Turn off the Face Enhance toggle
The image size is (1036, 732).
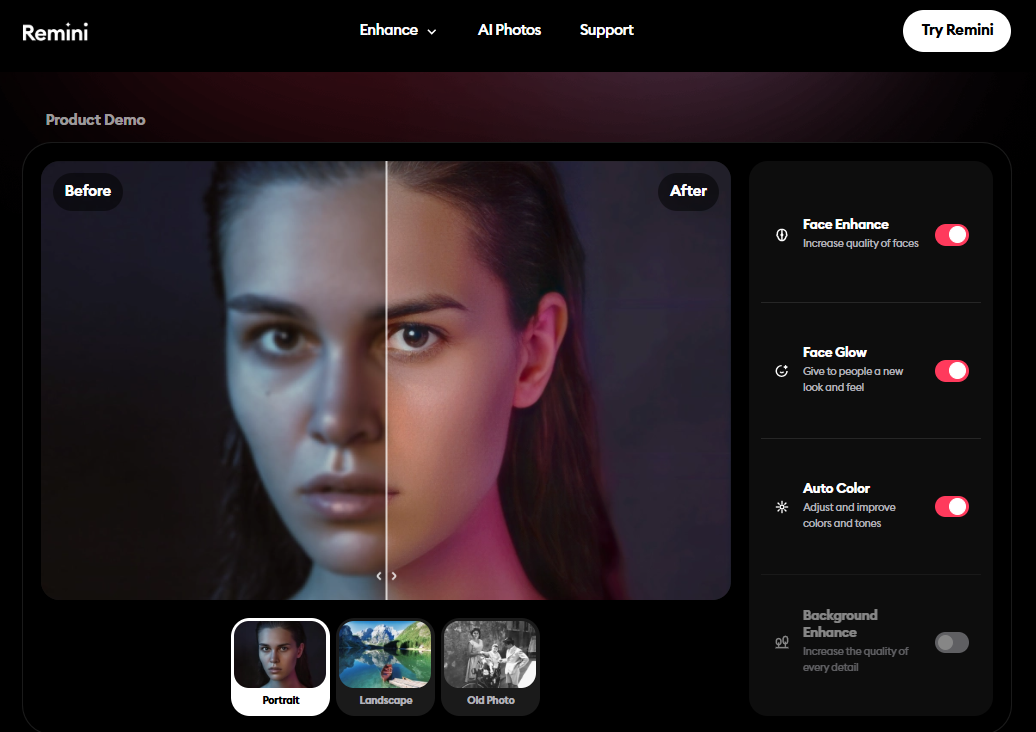(x=951, y=235)
